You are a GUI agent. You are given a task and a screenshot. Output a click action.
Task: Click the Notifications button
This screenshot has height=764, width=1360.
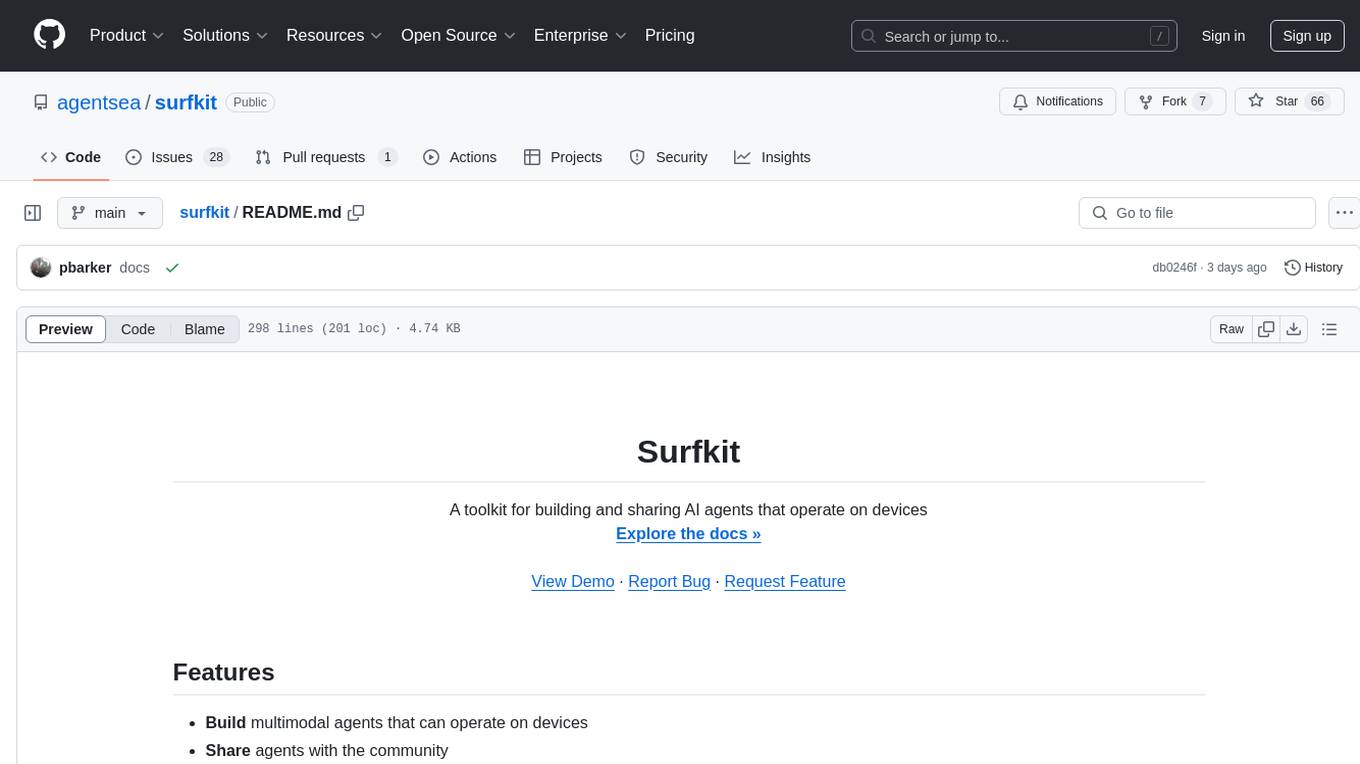[1057, 101]
